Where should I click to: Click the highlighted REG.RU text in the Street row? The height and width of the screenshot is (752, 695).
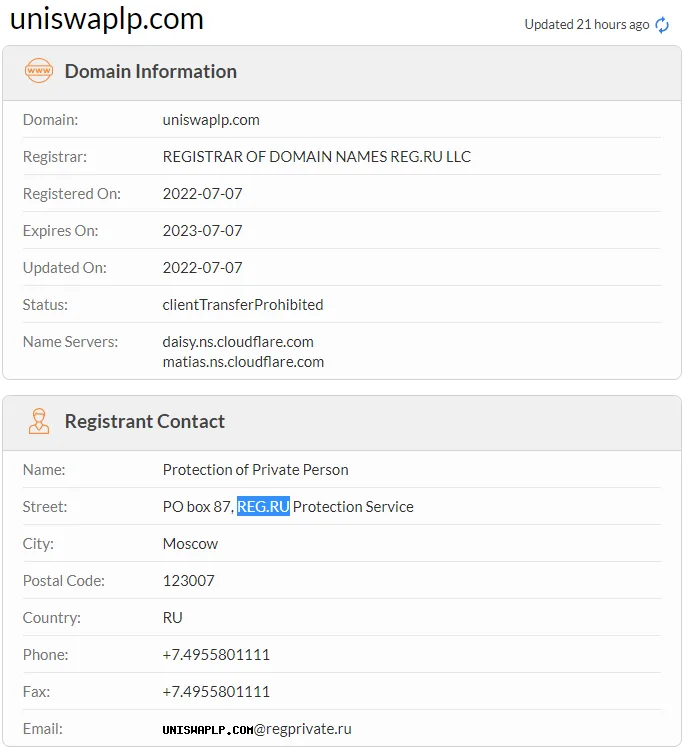(263, 506)
